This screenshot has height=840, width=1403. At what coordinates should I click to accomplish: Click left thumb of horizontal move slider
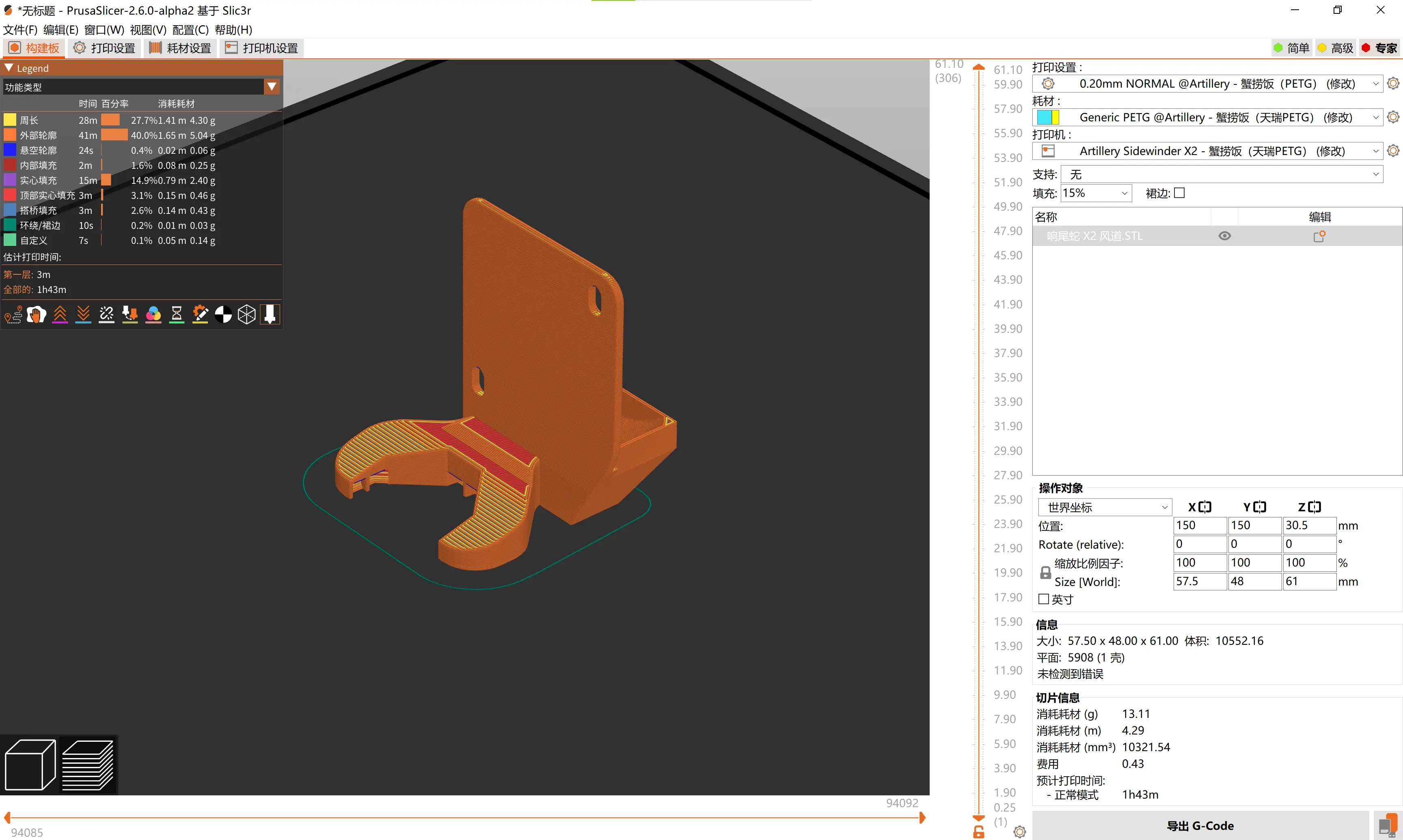tap(7, 817)
